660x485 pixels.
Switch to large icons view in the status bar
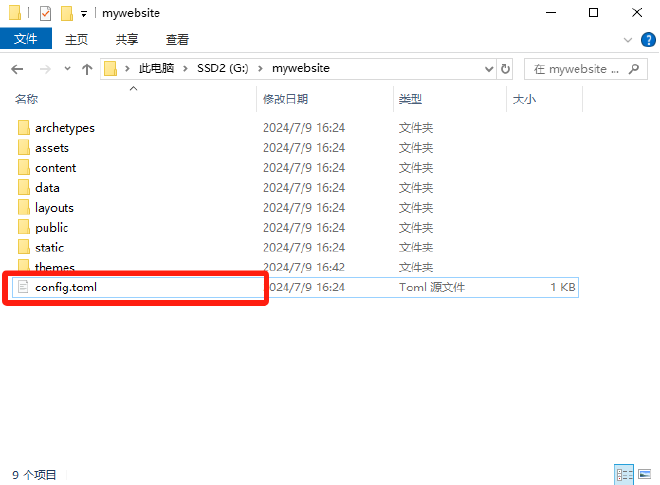pos(644,474)
